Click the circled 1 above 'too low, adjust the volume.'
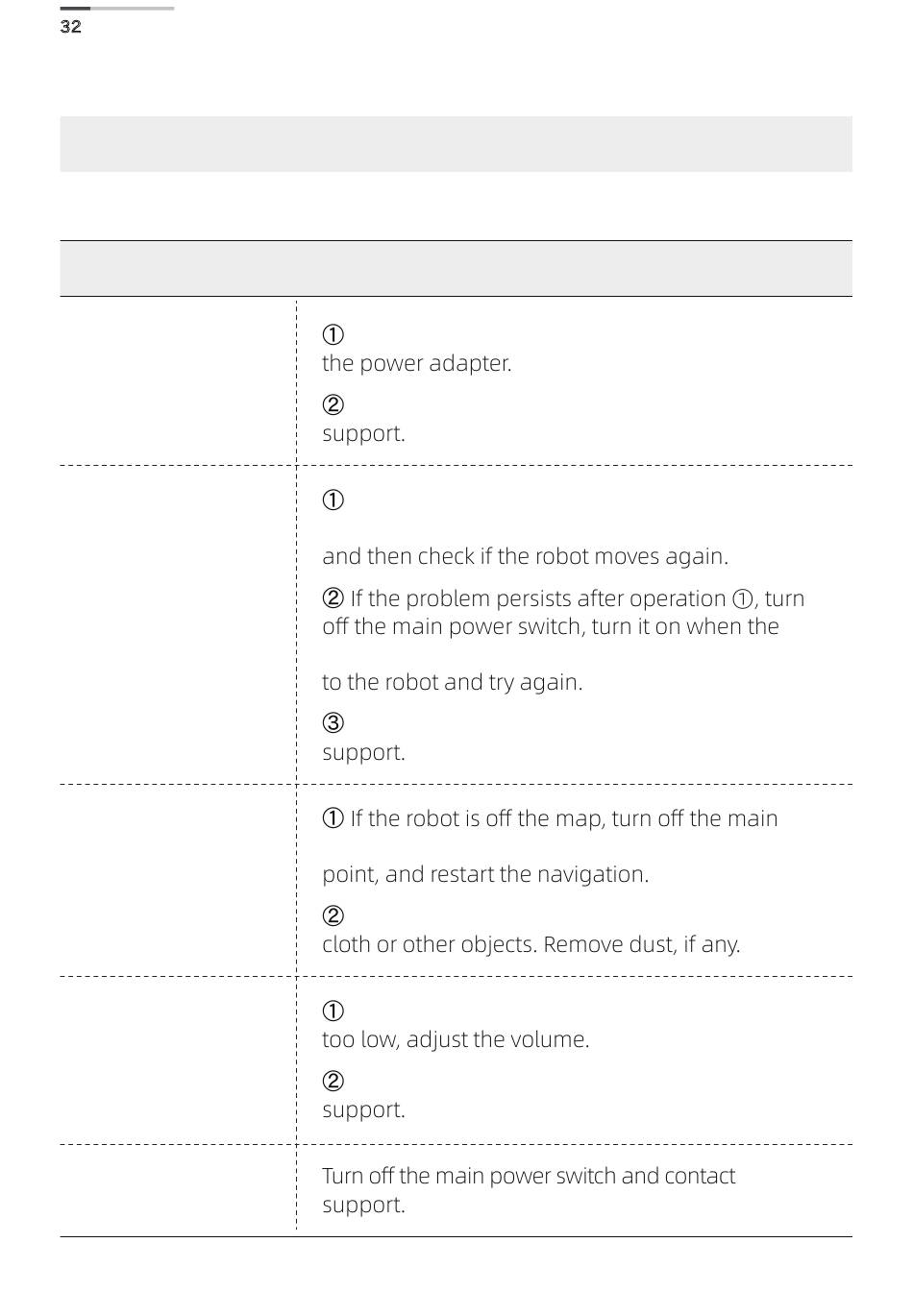 tap(333, 1011)
